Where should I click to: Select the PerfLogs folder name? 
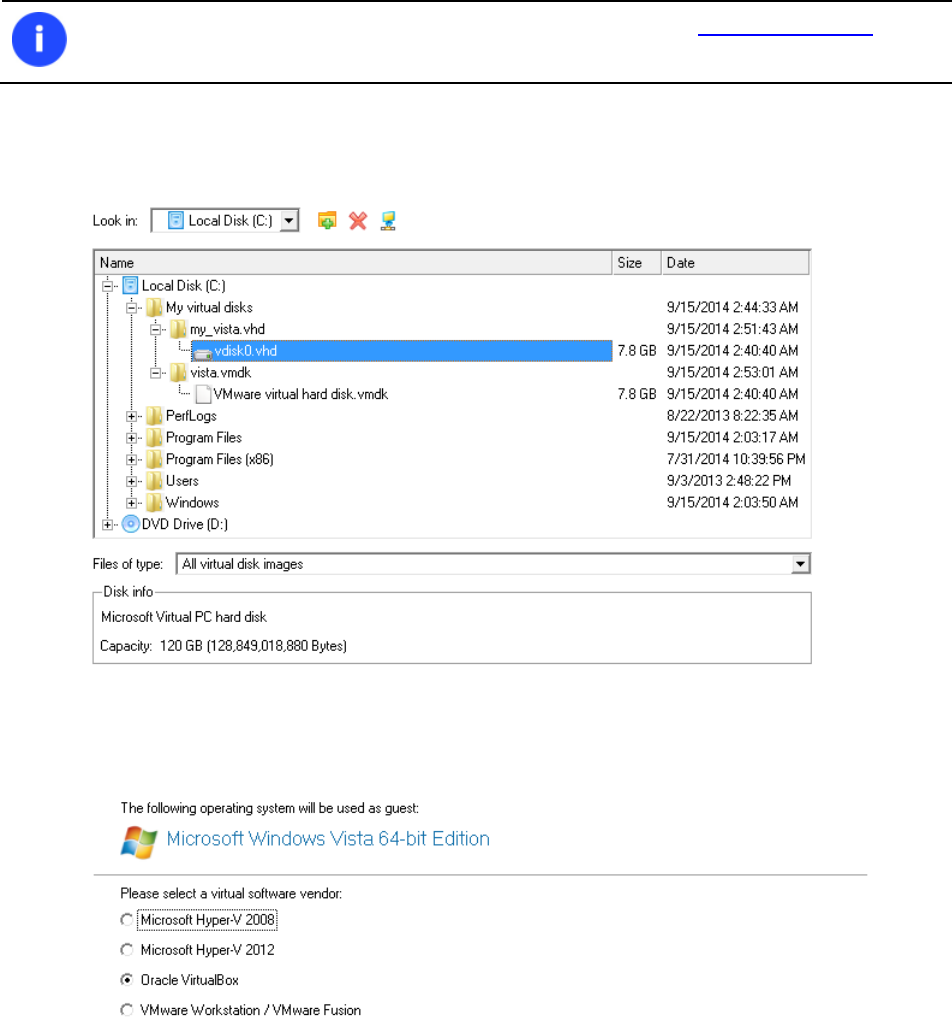coord(191,416)
